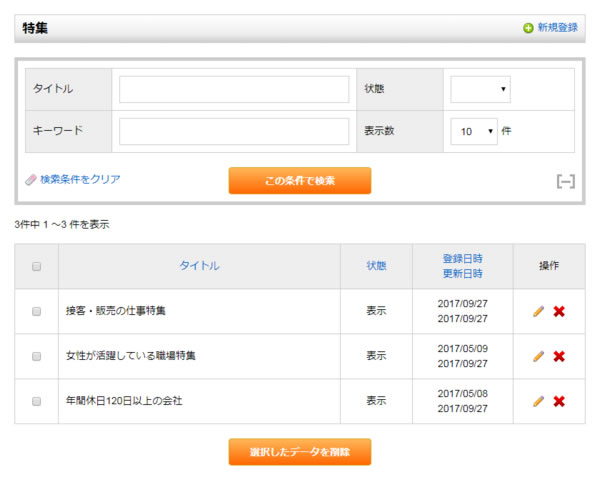Sort by 登録日時 column header link
Viewport: 600px width, 480px height.
click(x=462, y=258)
